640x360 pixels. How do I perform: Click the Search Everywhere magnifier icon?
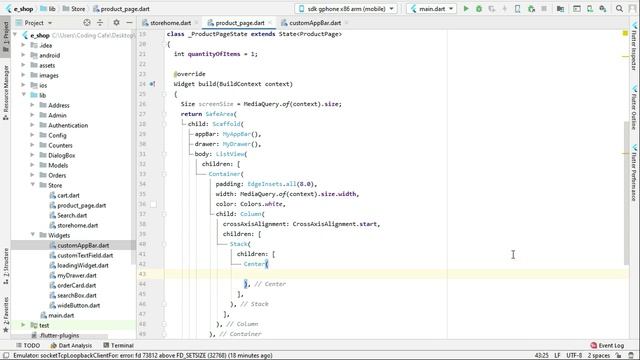(619, 9)
